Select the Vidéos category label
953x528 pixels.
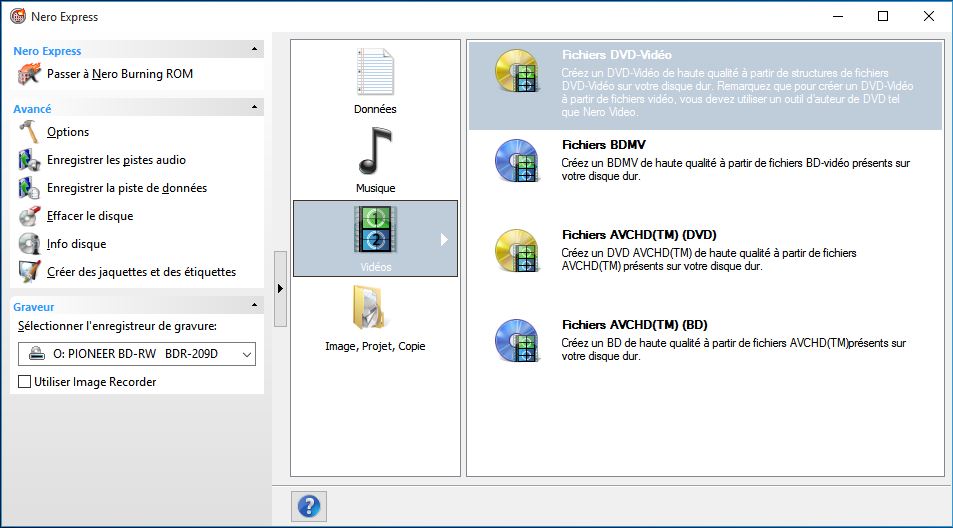tap(376, 267)
